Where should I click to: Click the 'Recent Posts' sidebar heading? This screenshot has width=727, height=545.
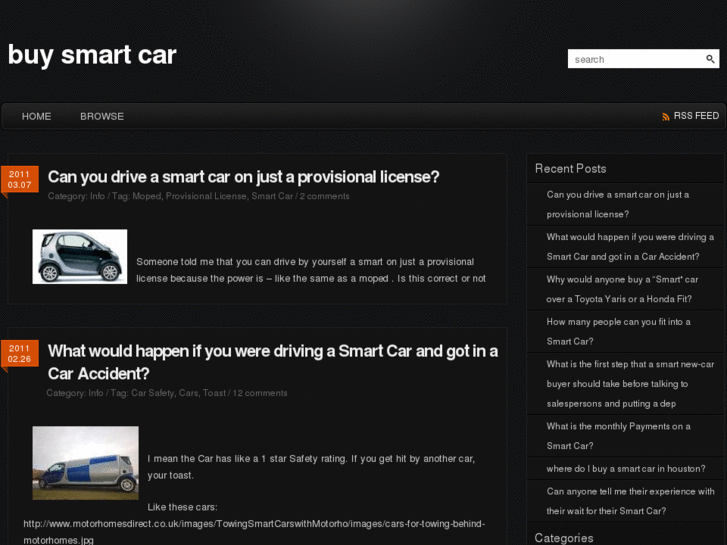click(x=570, y=168)
